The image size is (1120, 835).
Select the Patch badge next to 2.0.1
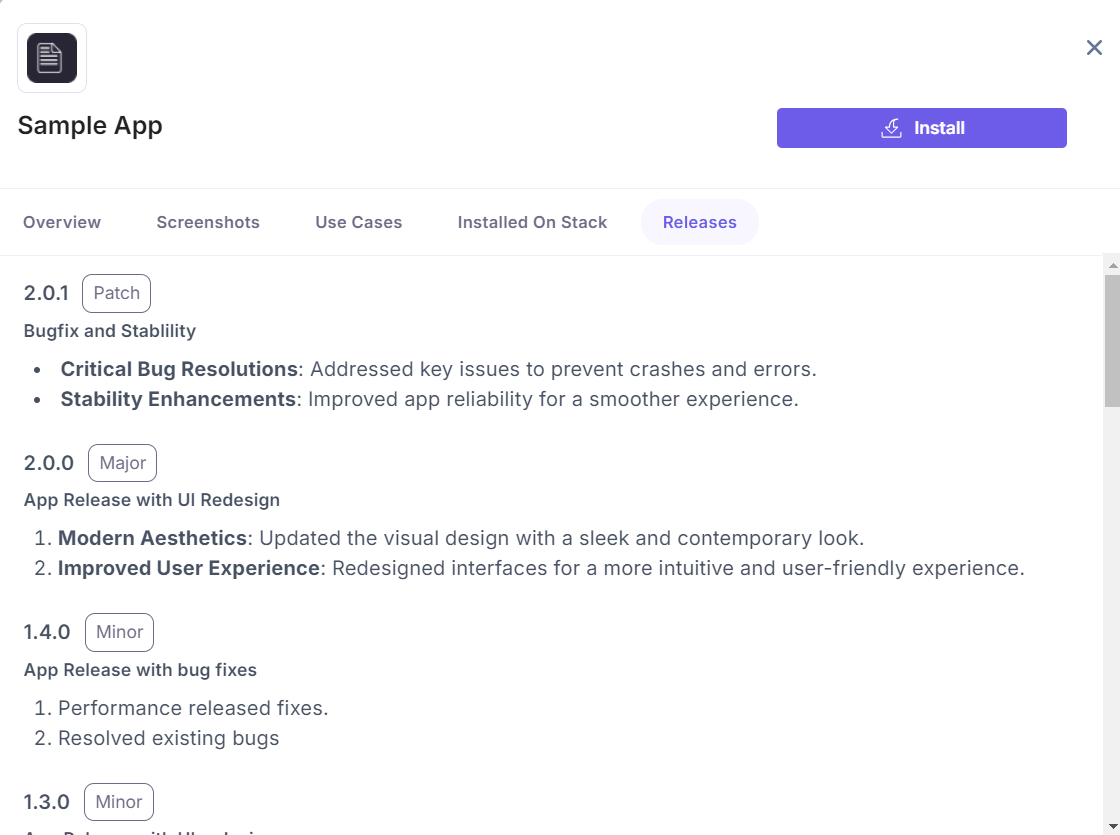pos(116,293)
